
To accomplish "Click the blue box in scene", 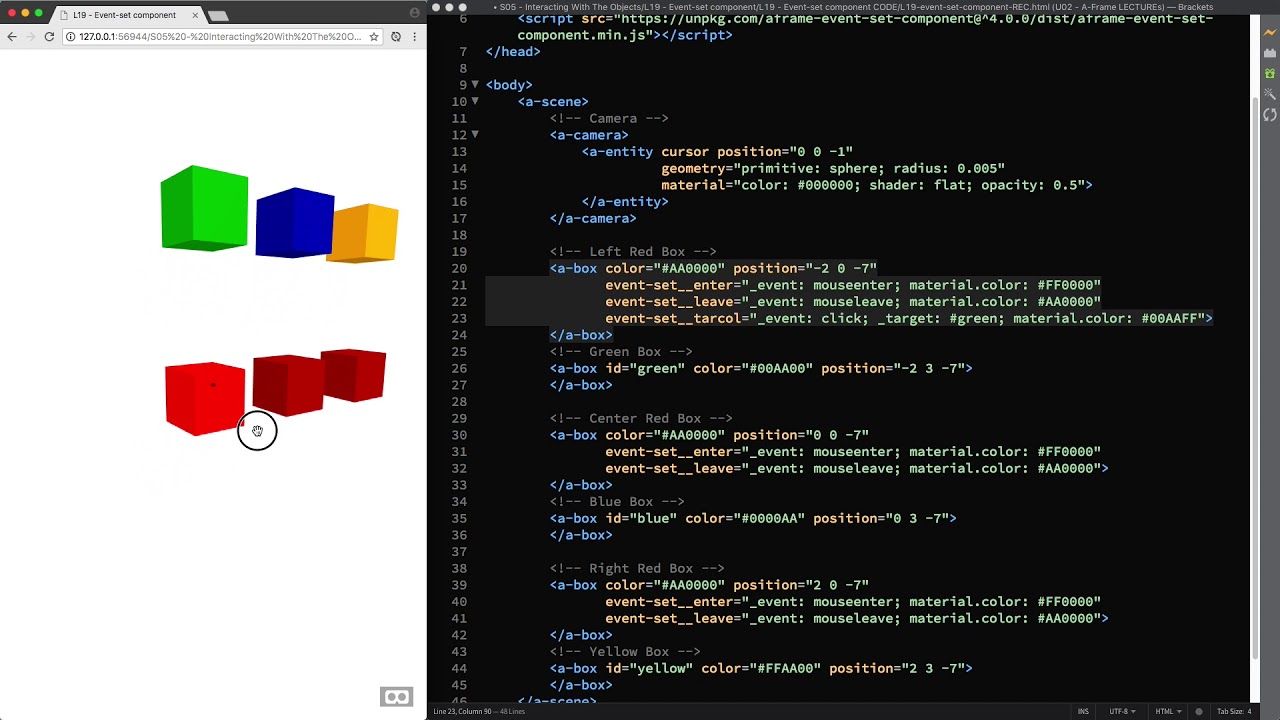I will point(294,223).
